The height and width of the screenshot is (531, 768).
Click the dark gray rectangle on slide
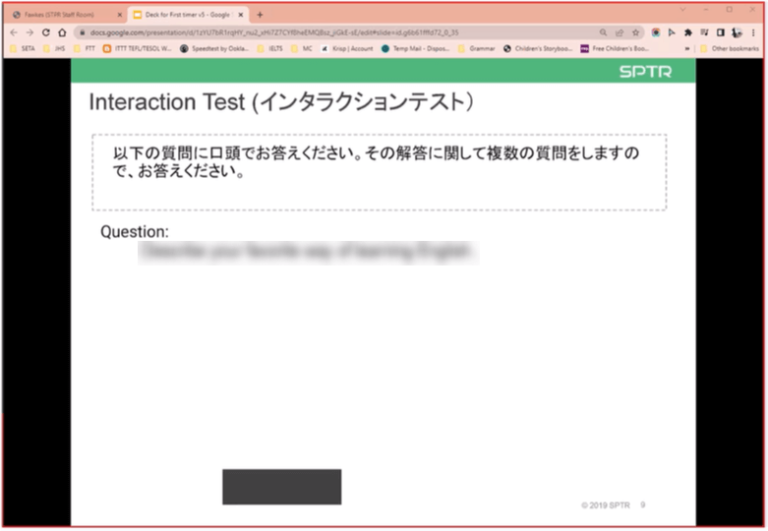point(282,486)
